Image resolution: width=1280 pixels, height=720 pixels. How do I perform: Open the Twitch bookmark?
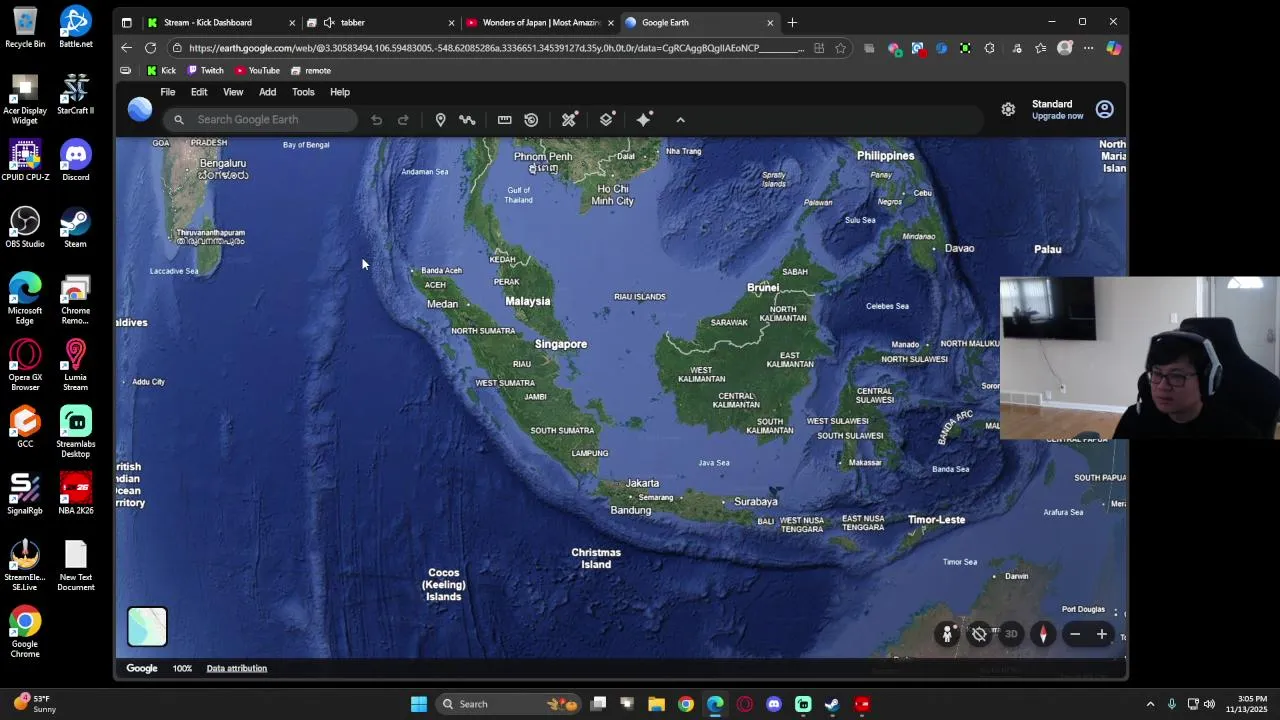coord(205,71)
